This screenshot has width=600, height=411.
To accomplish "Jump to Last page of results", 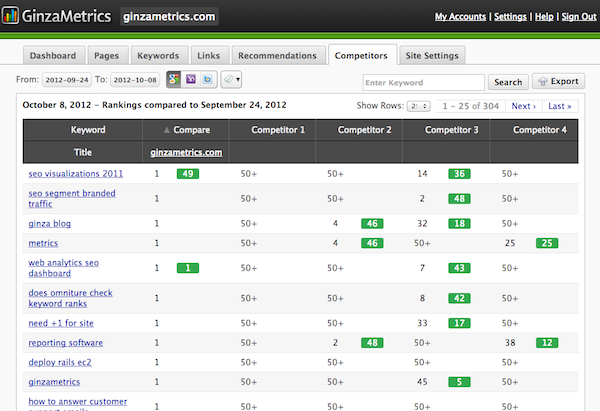I will (560, 106).
